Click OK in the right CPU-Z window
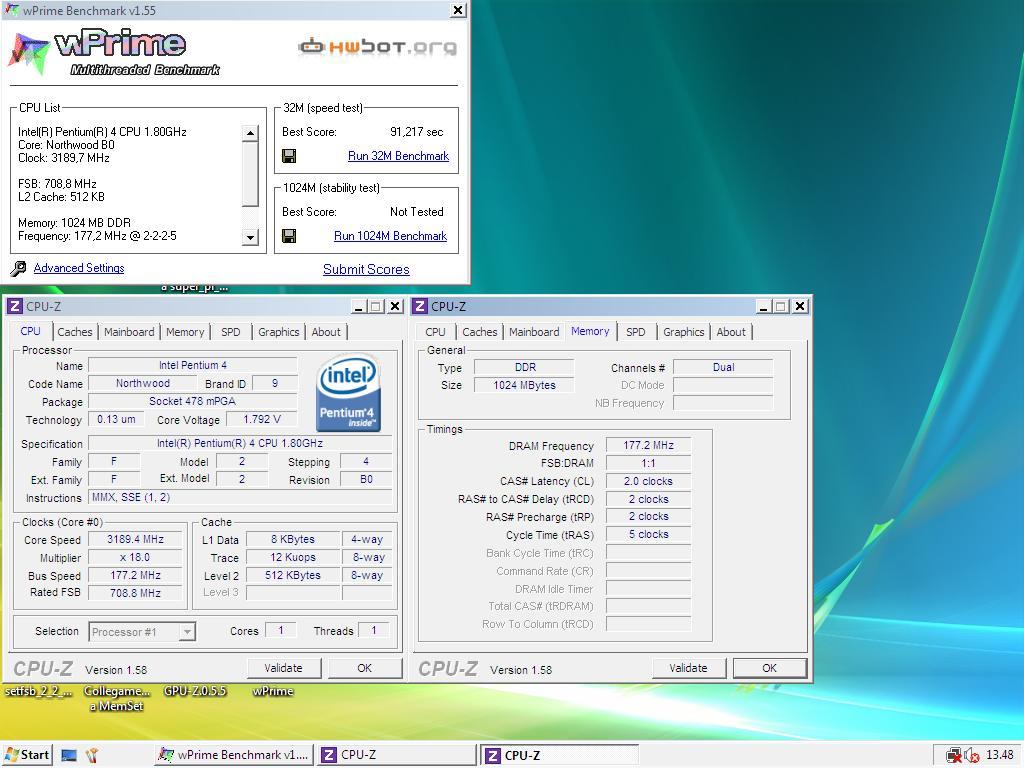 click(x=769, y=668)
